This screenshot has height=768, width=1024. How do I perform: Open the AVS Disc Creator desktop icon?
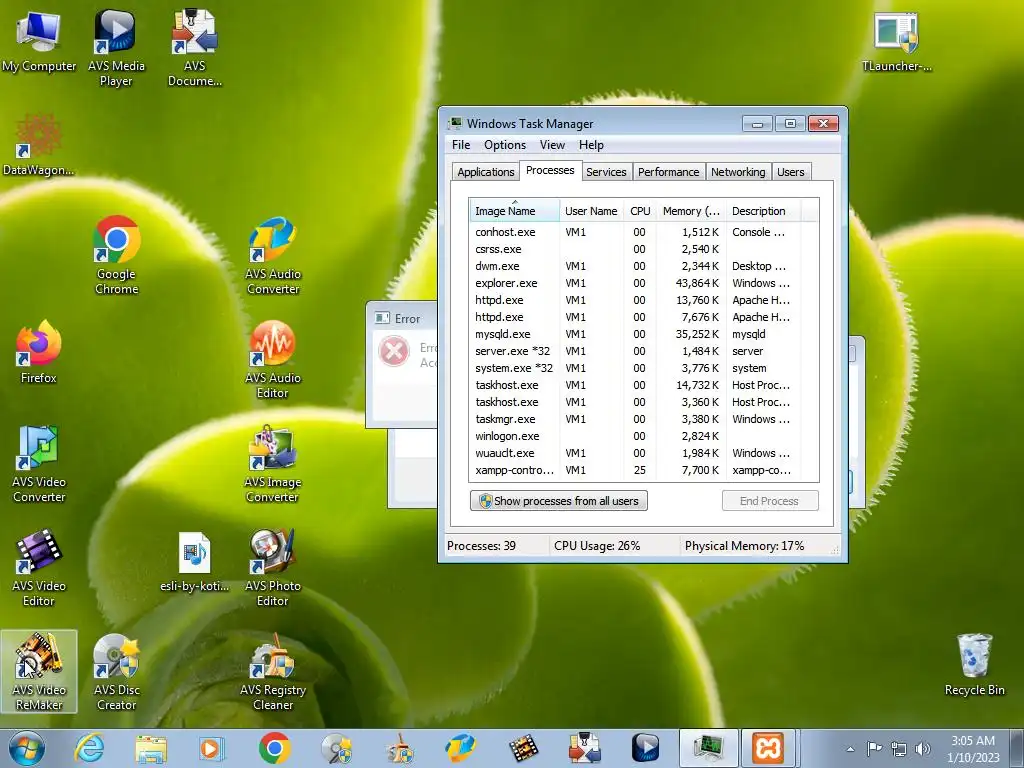[x=116, y=671]
